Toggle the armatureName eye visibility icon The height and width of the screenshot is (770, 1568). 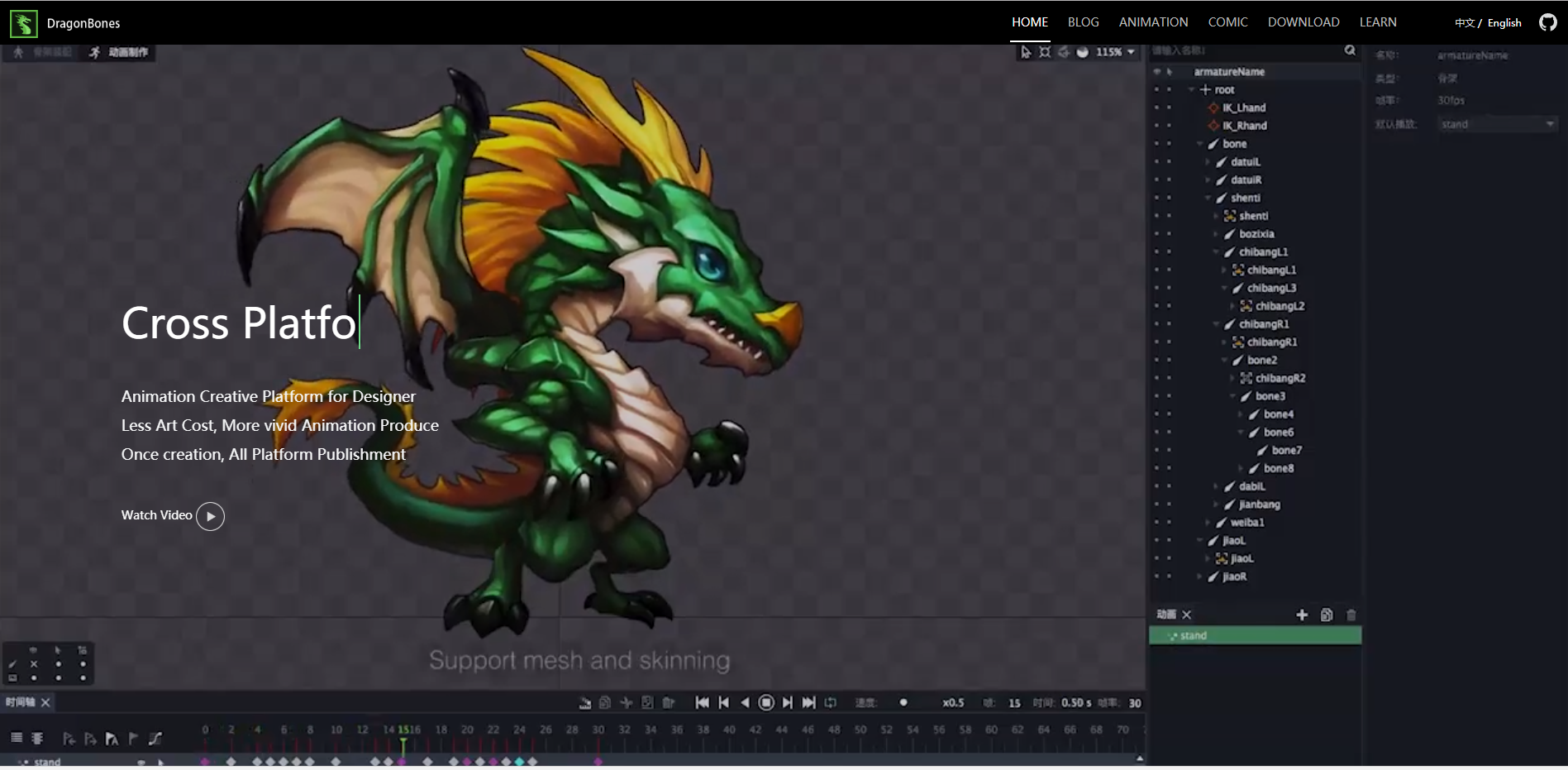(1157, 72)
